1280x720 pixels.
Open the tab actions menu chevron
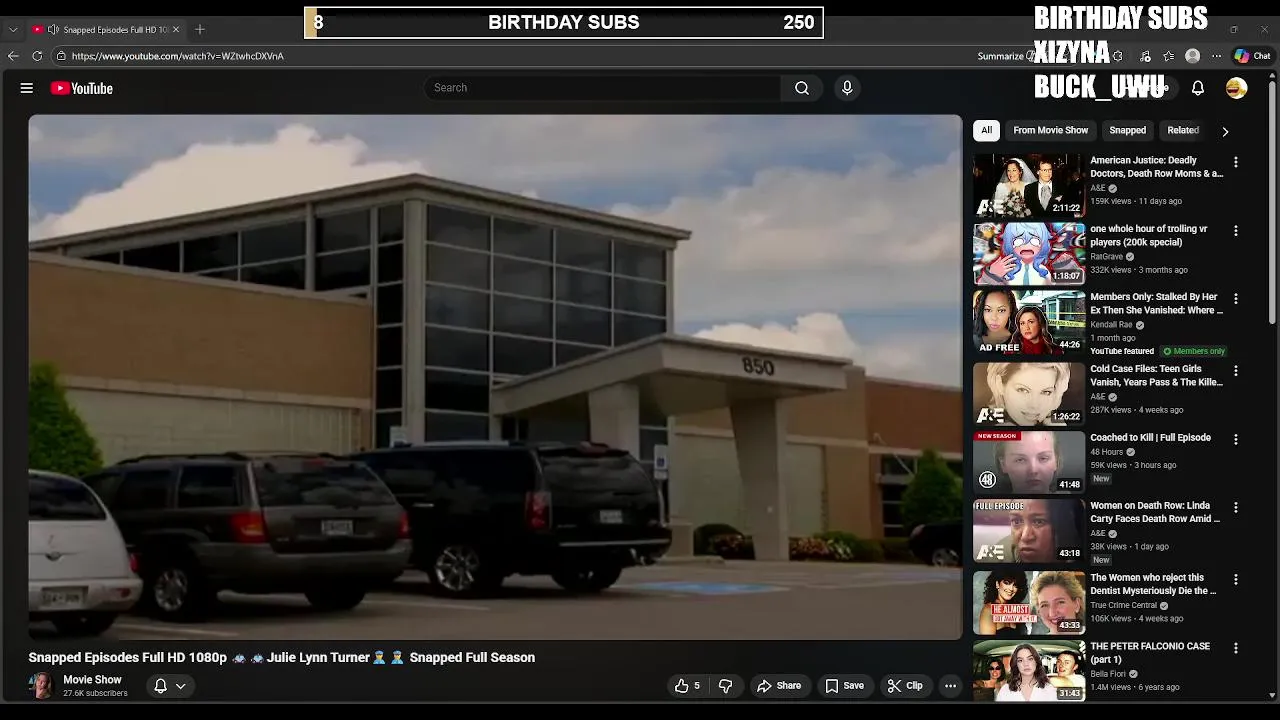pyautogui.click(x=13, y=29)
